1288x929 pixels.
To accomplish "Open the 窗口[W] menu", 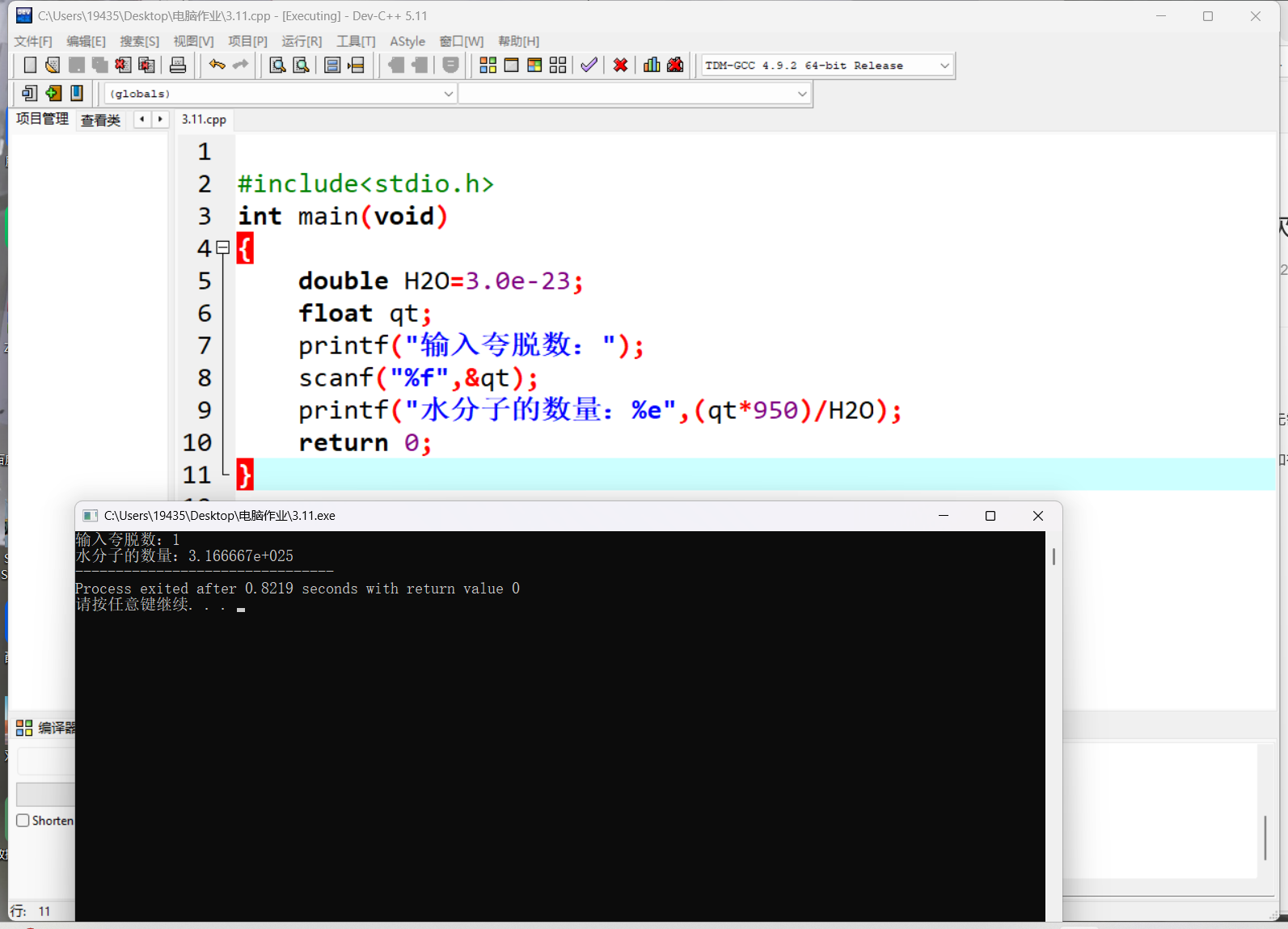I will (462, 41).
